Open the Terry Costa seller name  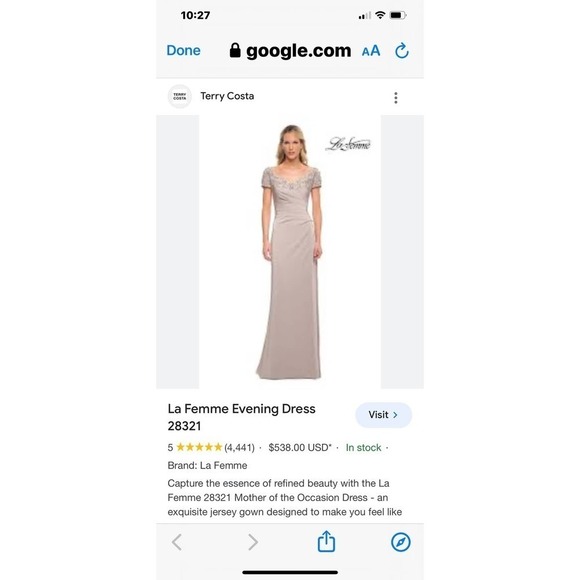coord(227,96)
